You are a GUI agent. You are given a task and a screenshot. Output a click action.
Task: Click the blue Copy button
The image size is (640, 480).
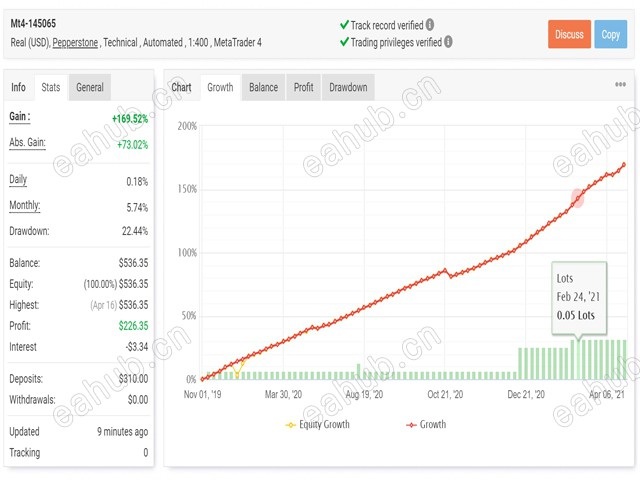coord(610,34)
